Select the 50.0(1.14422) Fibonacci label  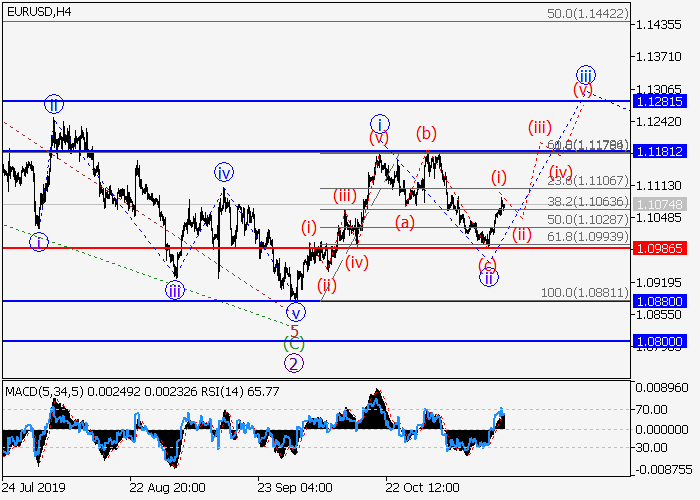tap(588, 15)
